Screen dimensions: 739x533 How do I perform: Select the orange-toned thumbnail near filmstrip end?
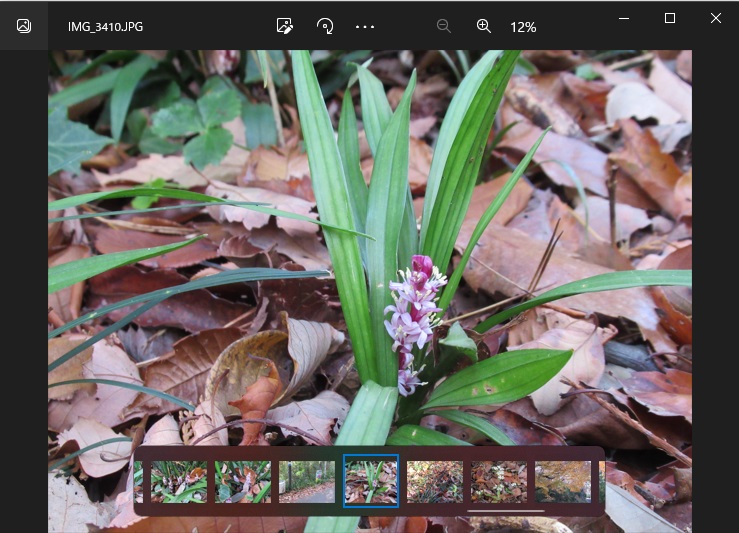click(563, 481)
